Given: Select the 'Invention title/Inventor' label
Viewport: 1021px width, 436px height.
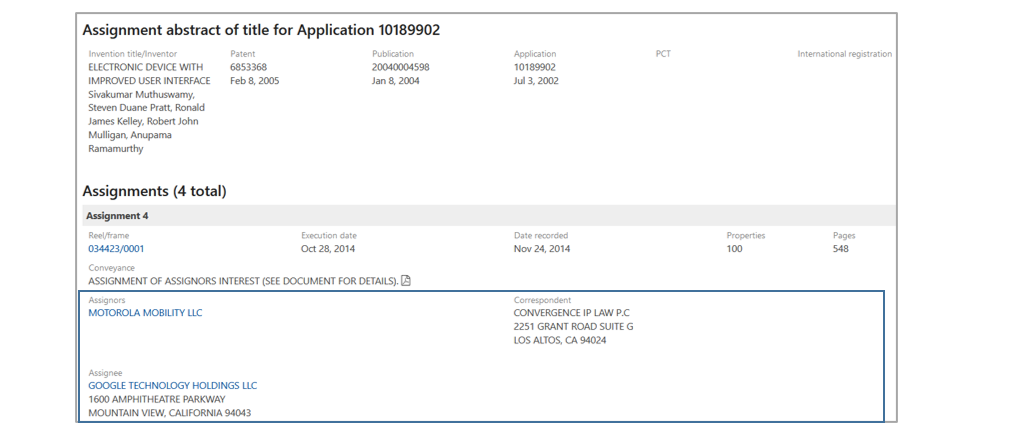Looking at the screenshot, I should tap(133, 54).
